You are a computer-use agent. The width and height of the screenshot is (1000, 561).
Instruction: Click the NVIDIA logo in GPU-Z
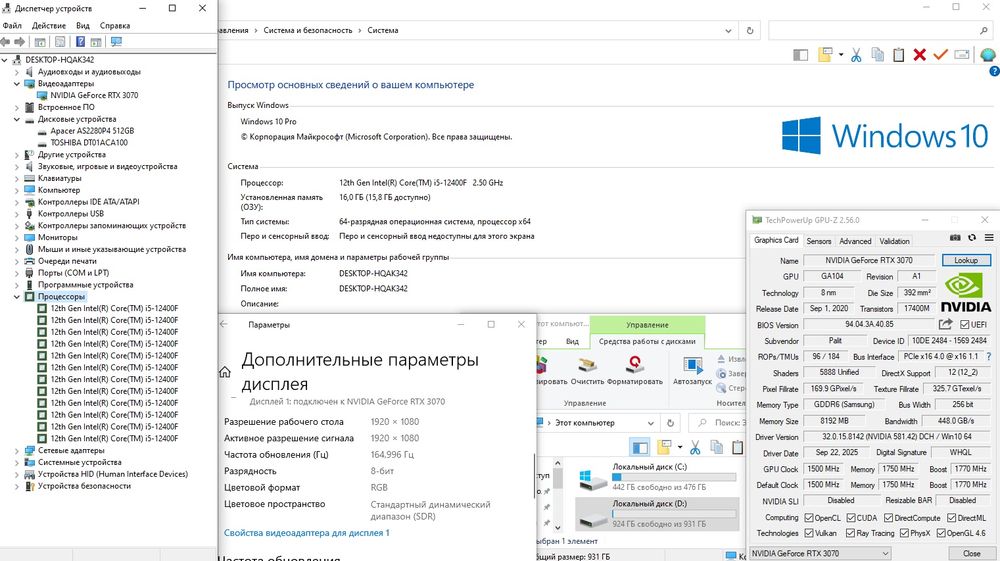pos(966,293)
